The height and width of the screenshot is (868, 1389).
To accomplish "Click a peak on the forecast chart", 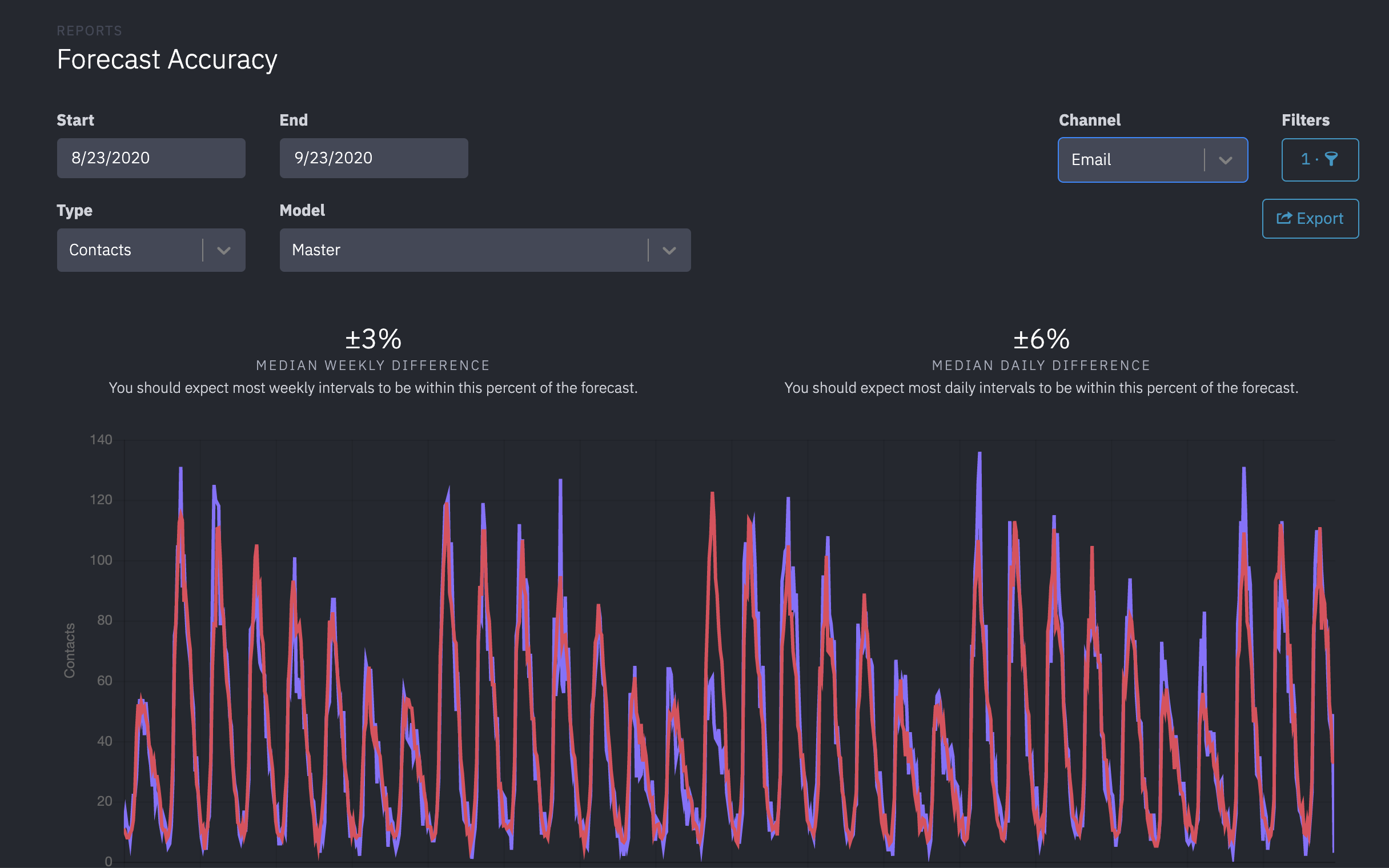I will [979, 453].
